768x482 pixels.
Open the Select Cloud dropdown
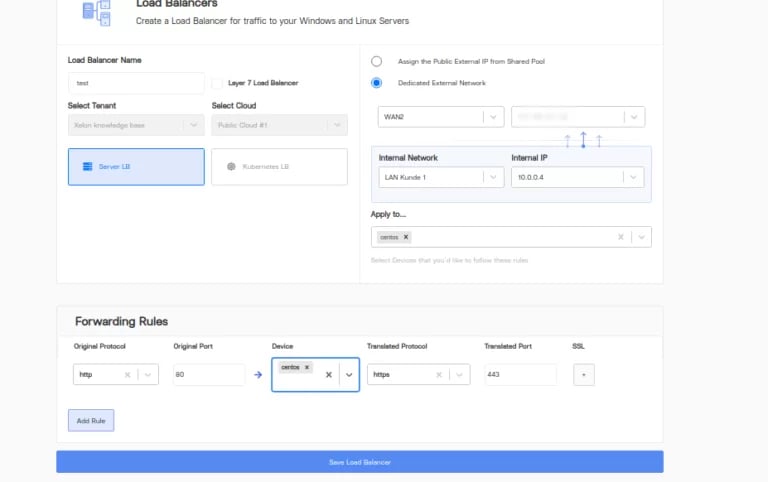tap(280, 125)
